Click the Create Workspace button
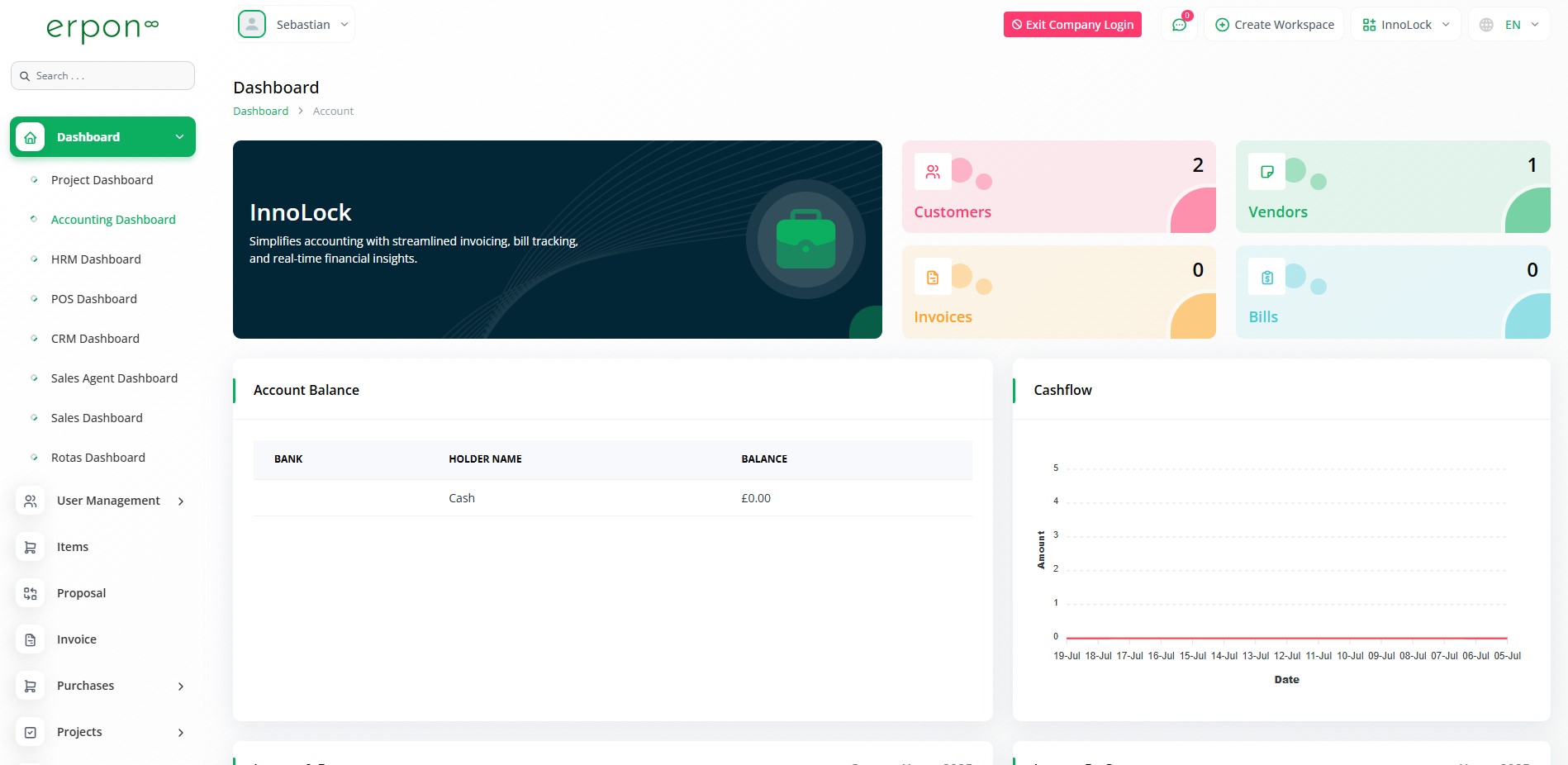The height and width of the screenshot is (765, 1568). [x=1274, y=25]
